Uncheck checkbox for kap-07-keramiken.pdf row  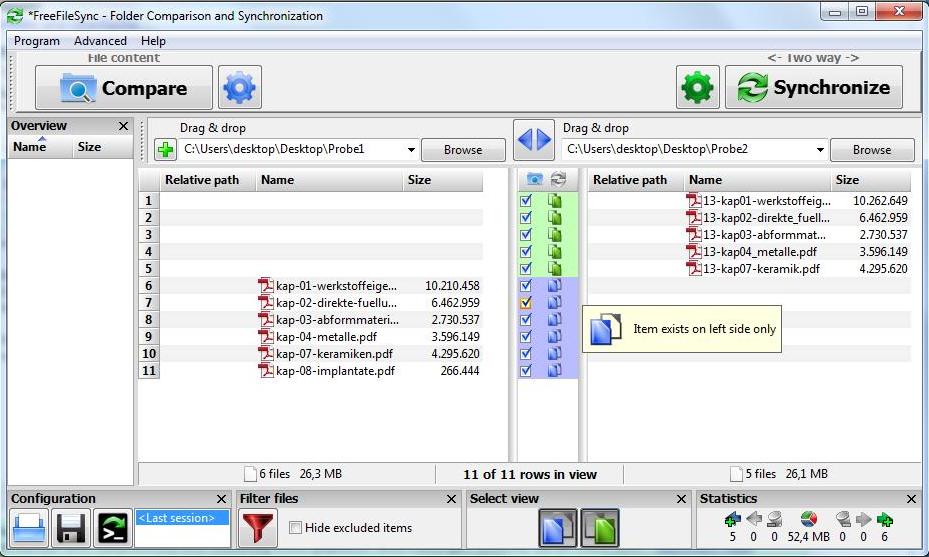pyautogui.click(x=526, y=354)
